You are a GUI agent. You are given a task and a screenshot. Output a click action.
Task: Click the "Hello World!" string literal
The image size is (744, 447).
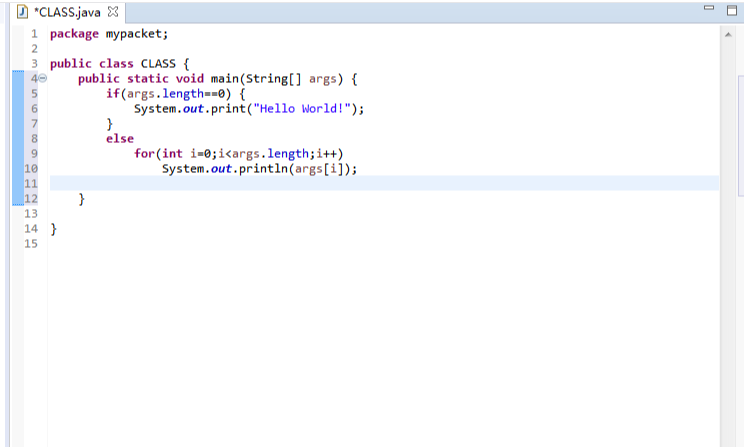click(x=302, y=109)
